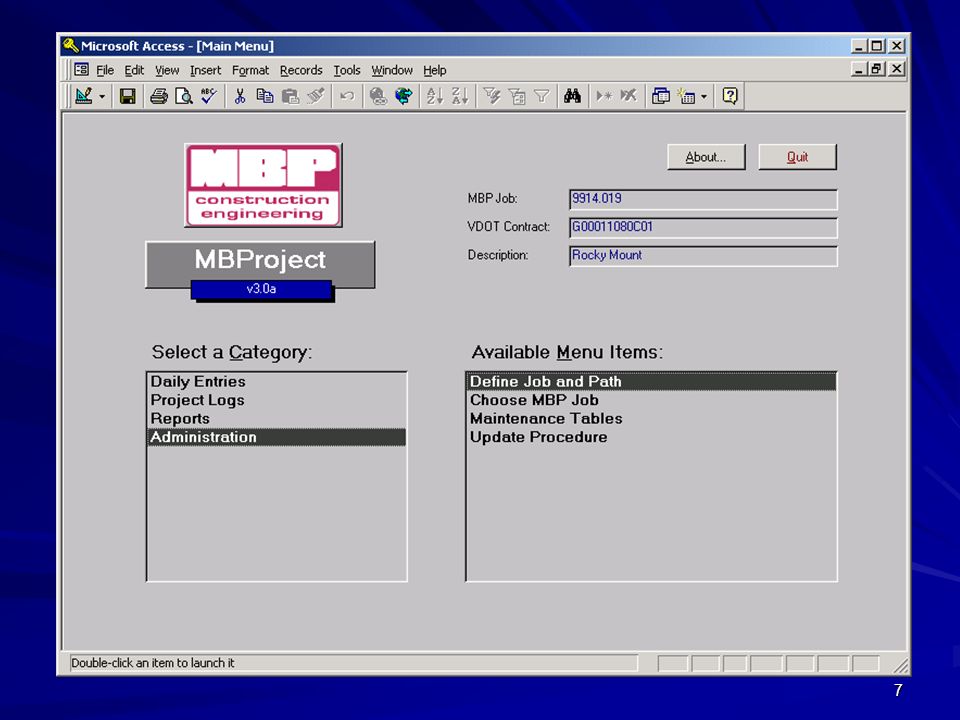Open Web Toolbar globe with arrows icon
This screenshot has height=720, width=960.
tap(403, 96)
